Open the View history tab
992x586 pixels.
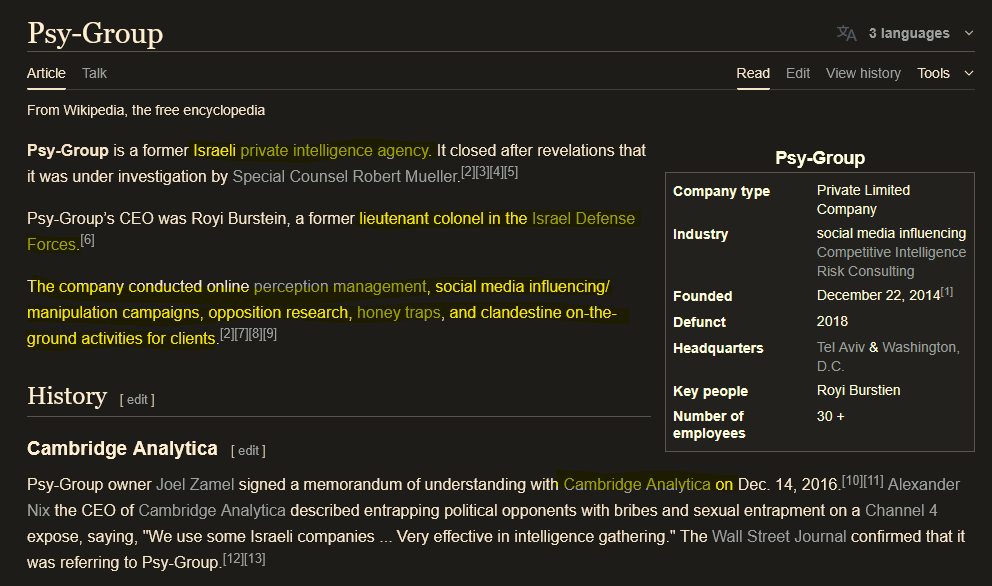click(863, 73)
